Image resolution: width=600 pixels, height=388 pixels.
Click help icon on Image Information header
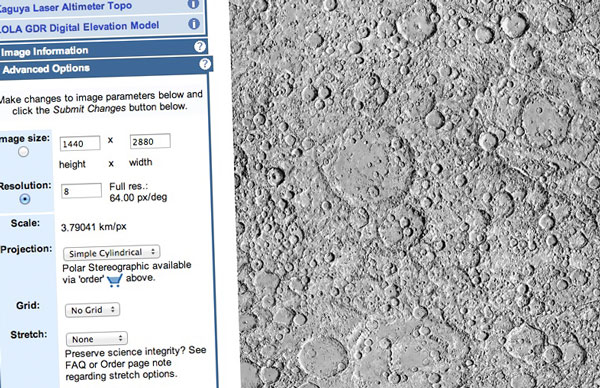199,47
